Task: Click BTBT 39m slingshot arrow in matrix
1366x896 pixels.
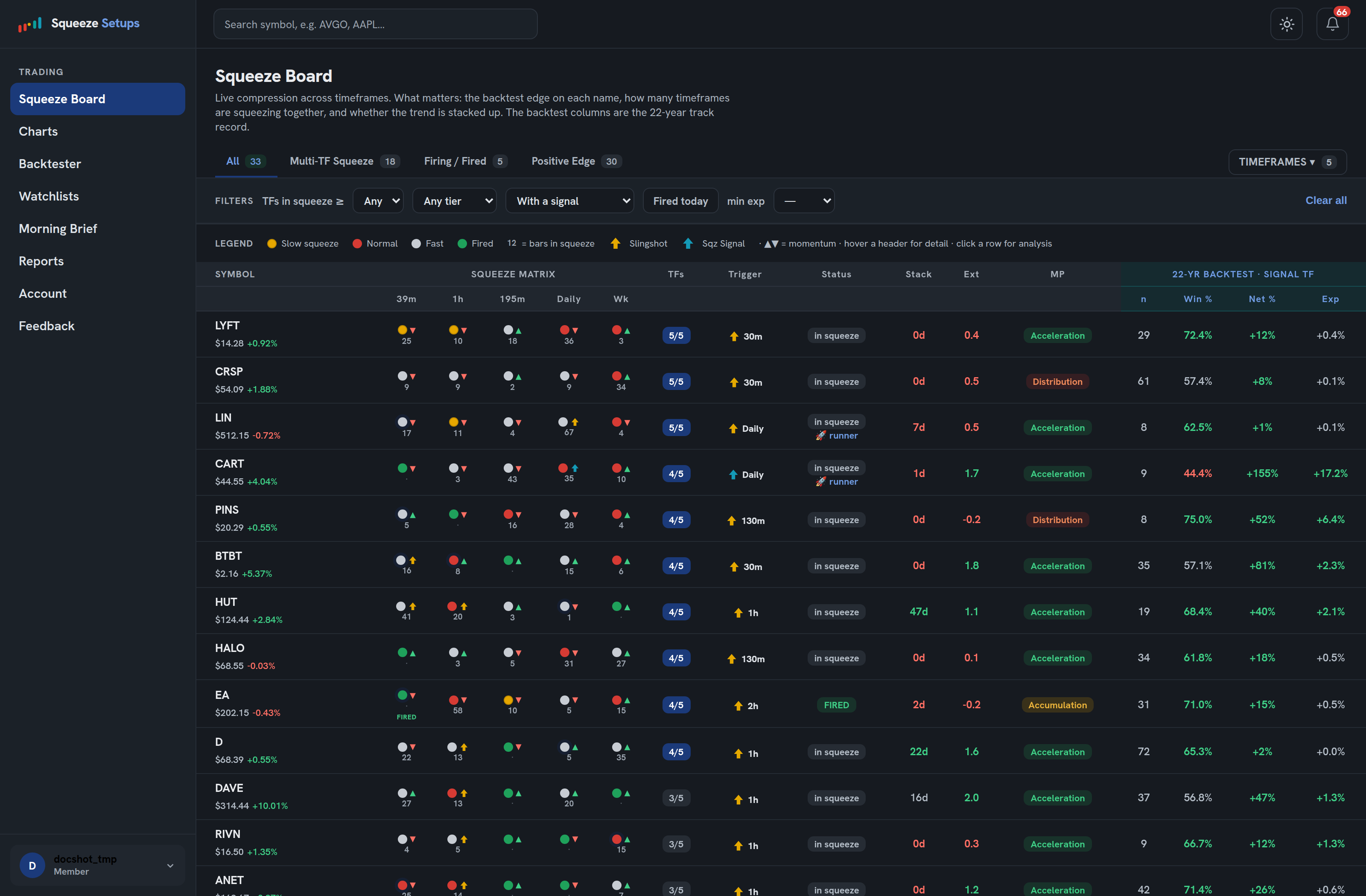Action: (x=413, y=561)
